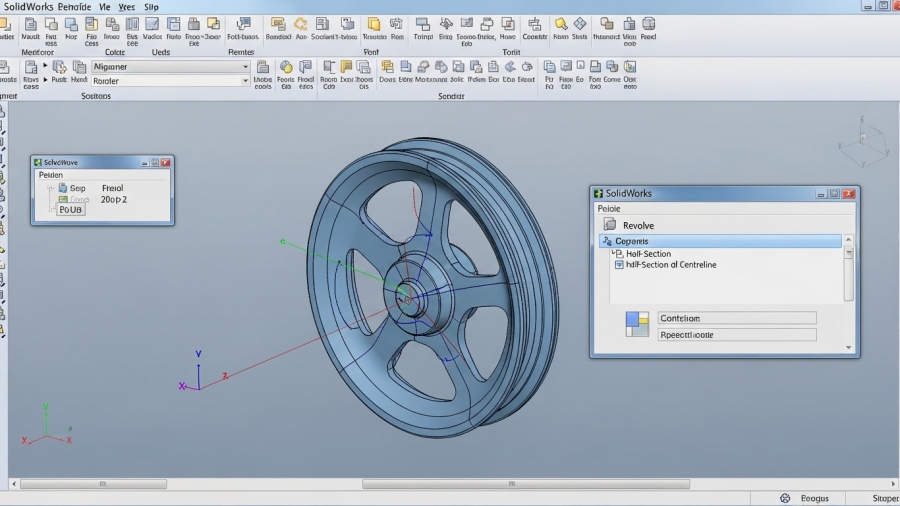Image resolution: width=900 pixels, height=506 pixels.
Task: Open the Rorioler dropdown list
Action: click(x=245, y=81)
